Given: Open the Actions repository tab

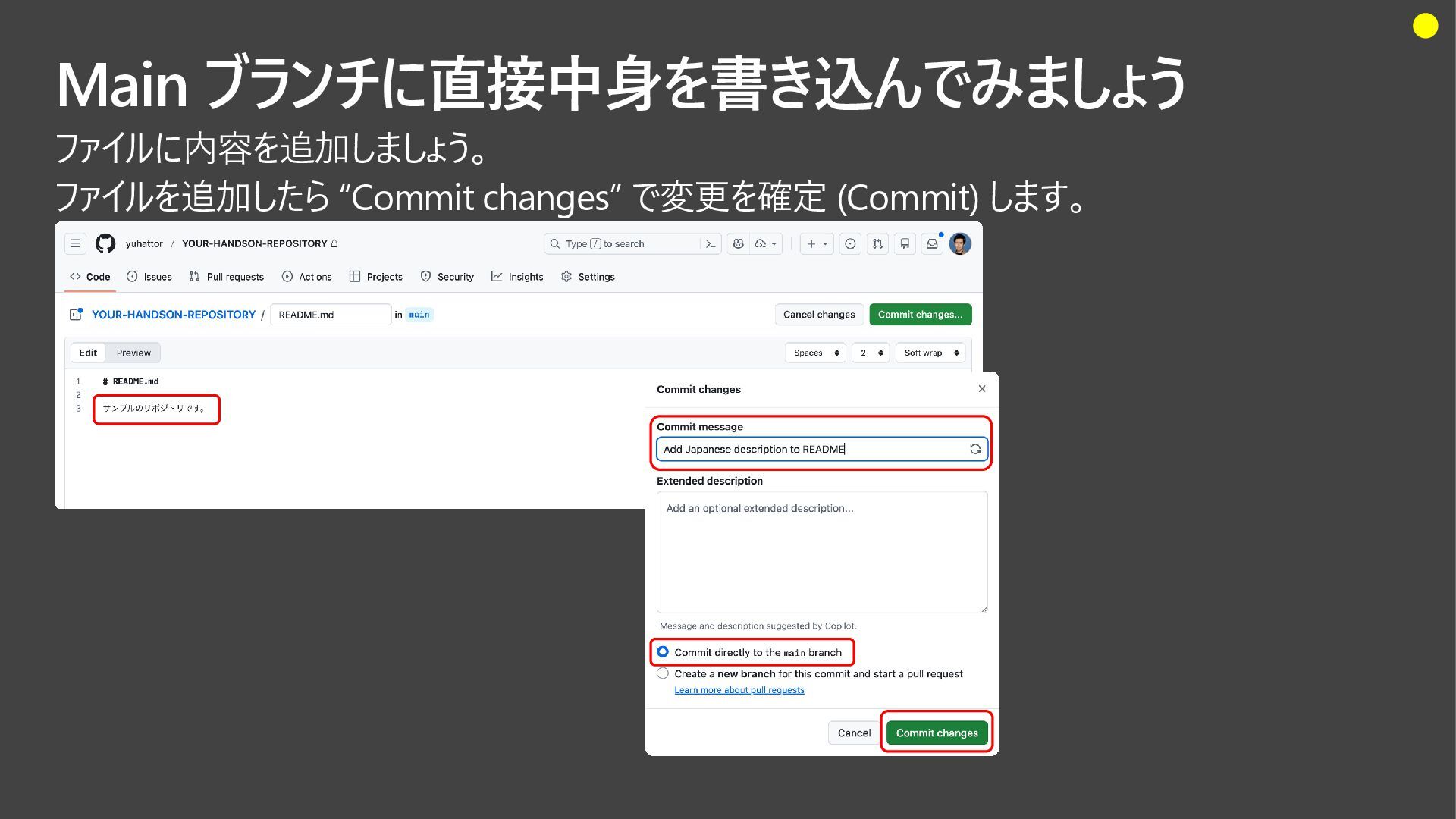Looking at the screenshot, I should tap(307, 277).
